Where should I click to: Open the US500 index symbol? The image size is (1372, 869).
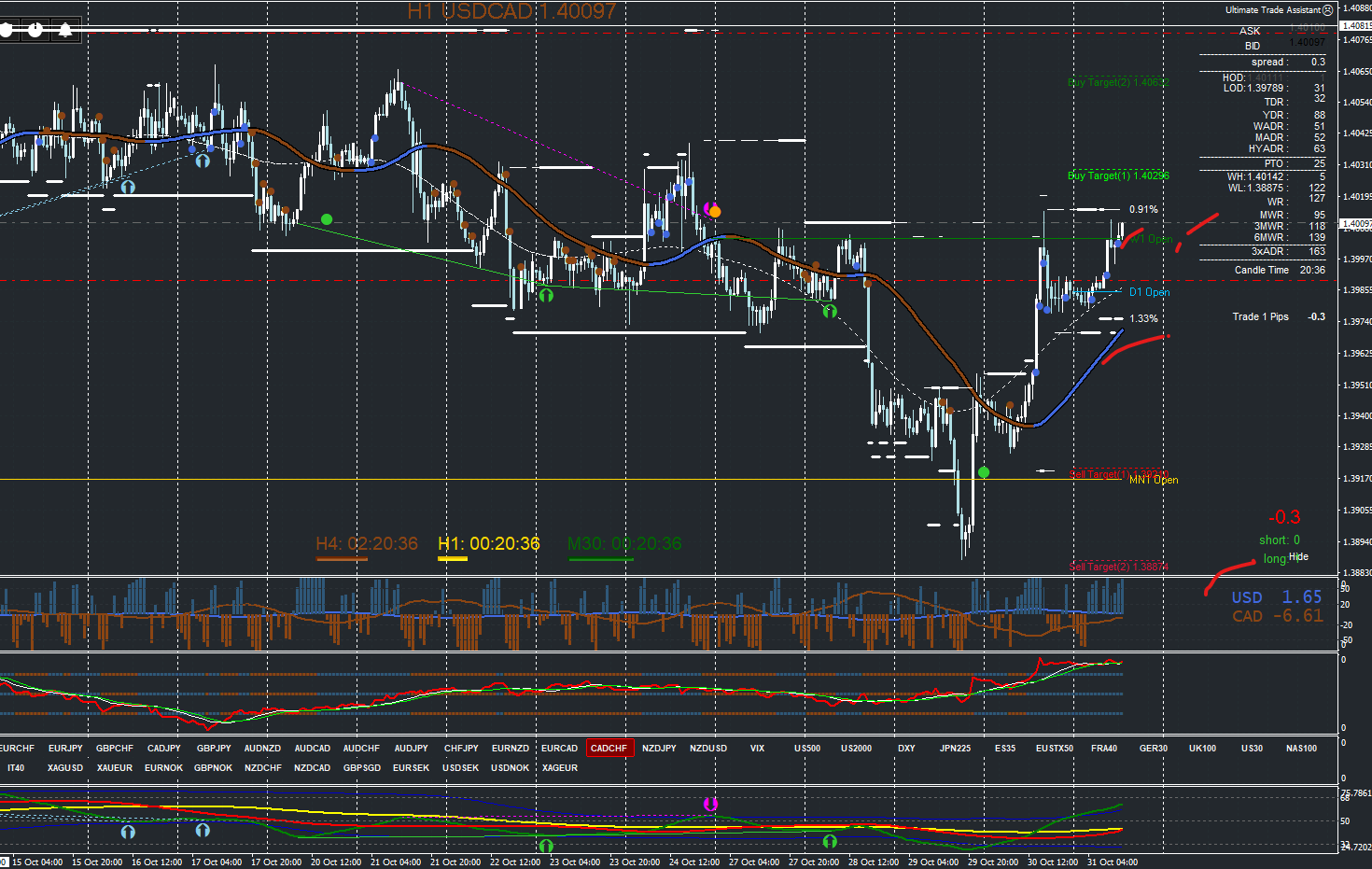coord(807,748)
